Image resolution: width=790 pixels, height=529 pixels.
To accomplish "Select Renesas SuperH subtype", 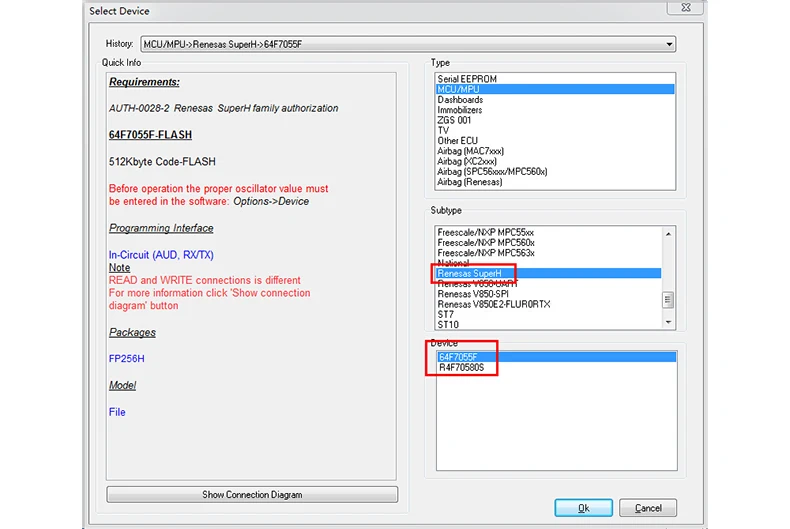I will (549, 274).
